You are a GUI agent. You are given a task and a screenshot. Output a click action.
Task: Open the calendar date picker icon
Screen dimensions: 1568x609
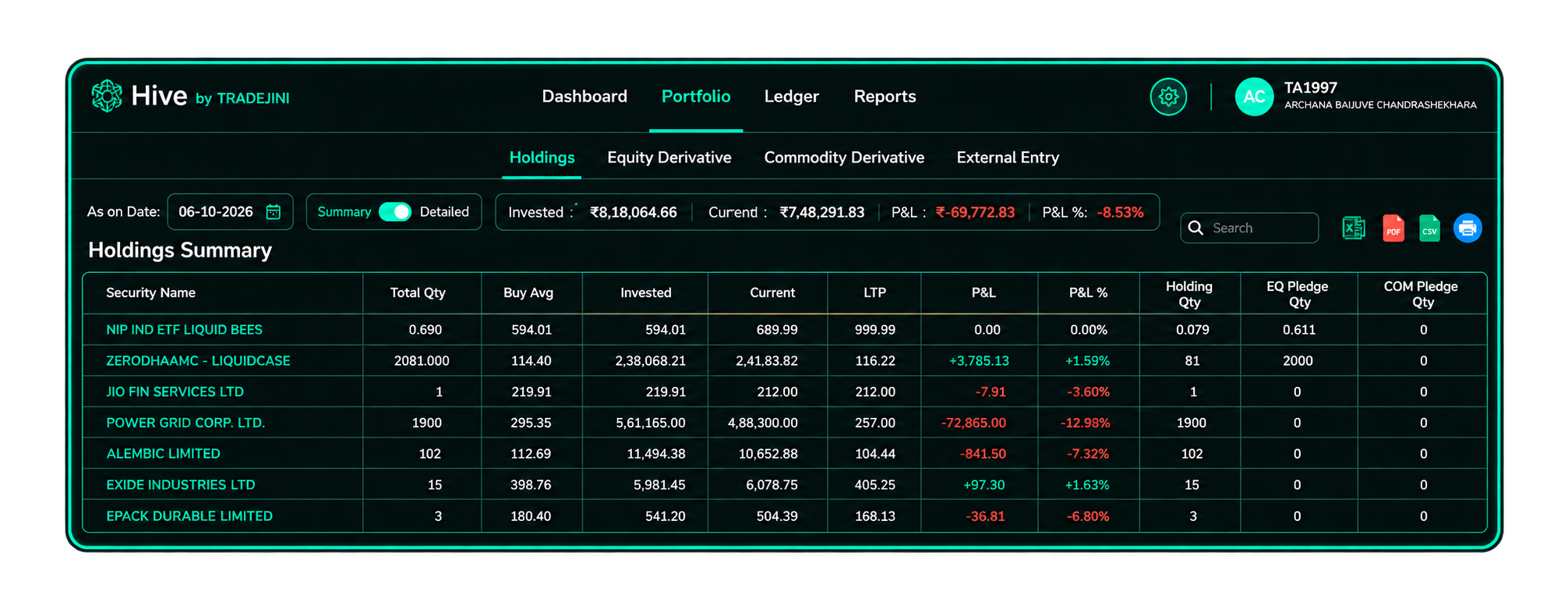(274, 212)
